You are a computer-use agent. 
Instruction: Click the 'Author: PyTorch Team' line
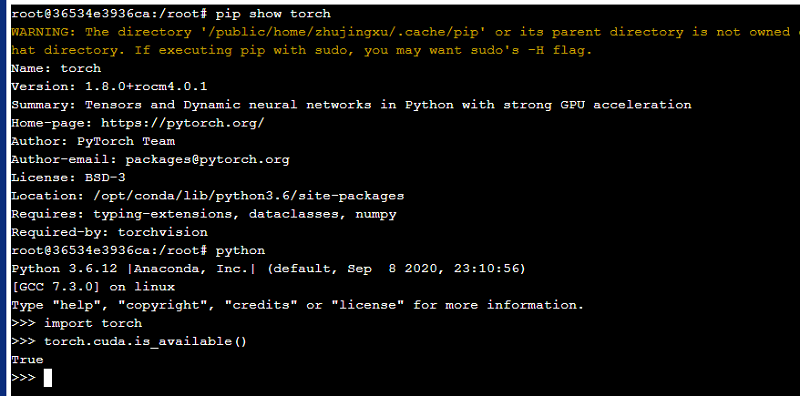pyautogui.click(x=93, y=141)
